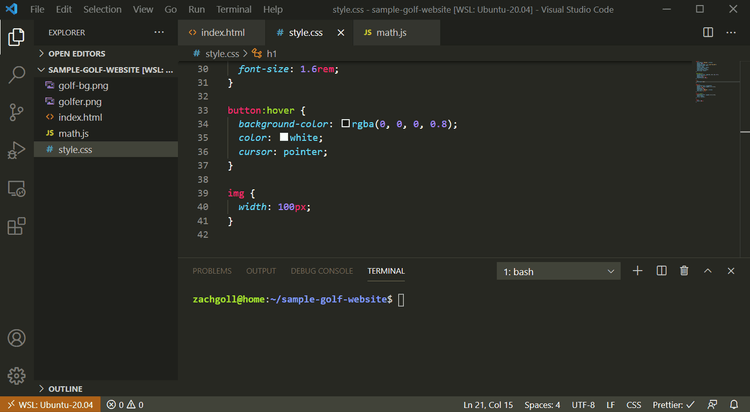Open the Run and Debug view

[x=16, y=150]
